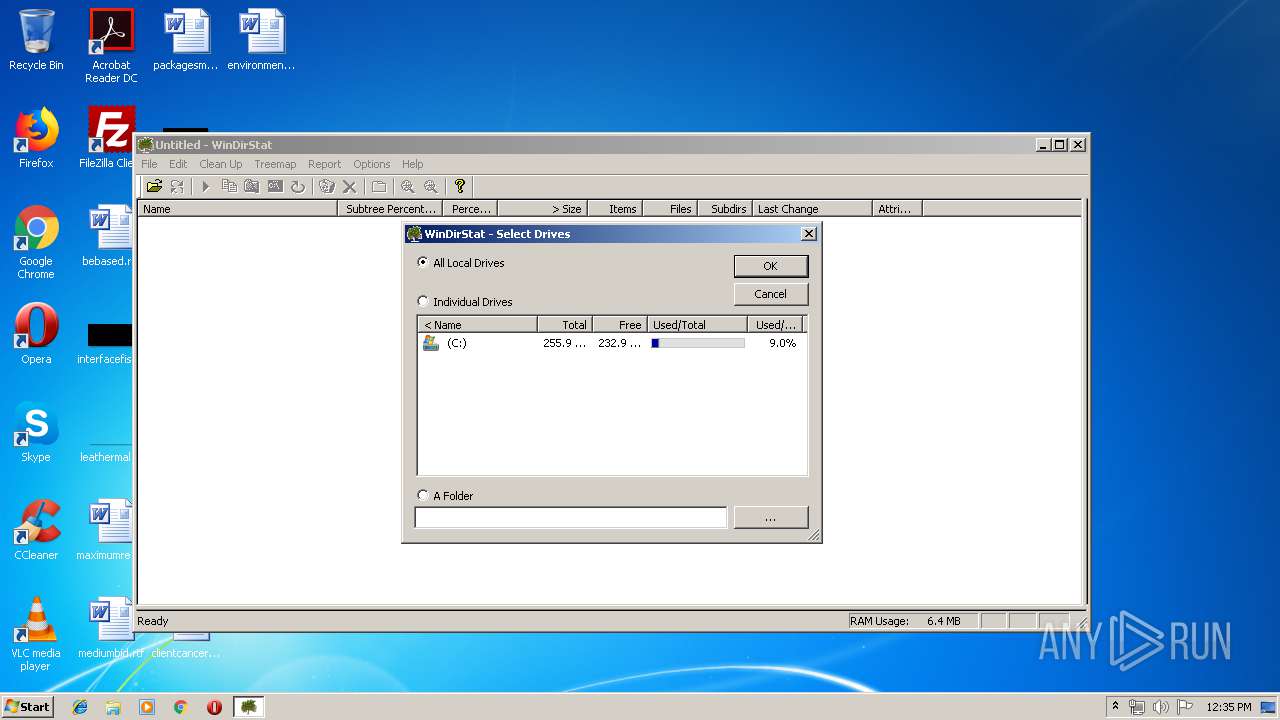Open the Report menu
The image size is (1280, 720).
[324, 164]
